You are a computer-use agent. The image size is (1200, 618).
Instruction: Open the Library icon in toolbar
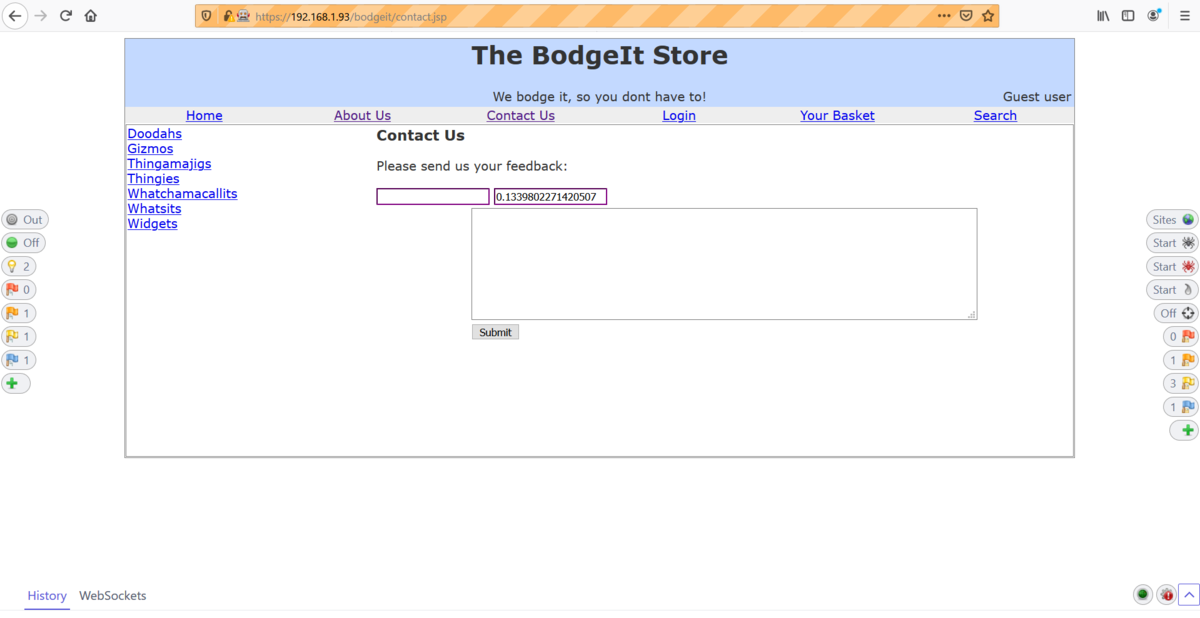coord(1104,16)
